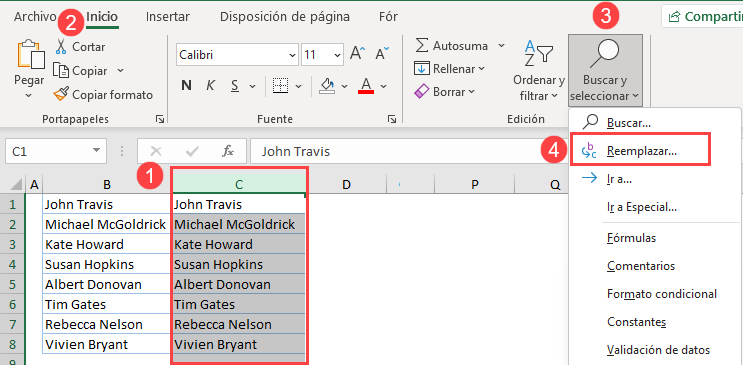This screenshot has height=365, width=743.
Task: Expand font color options arrow
Action: coord(383,87)
